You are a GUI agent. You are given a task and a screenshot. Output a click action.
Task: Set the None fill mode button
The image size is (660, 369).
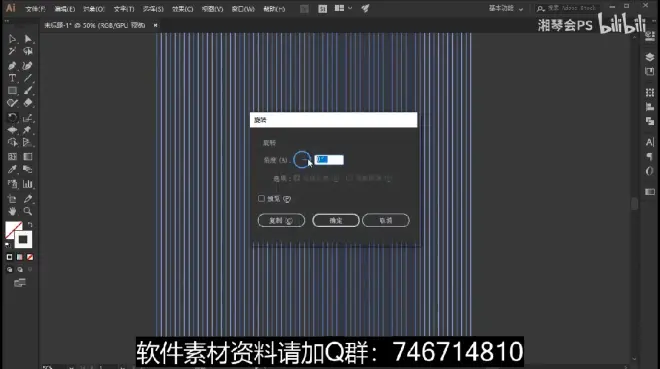tap(30, 257)
